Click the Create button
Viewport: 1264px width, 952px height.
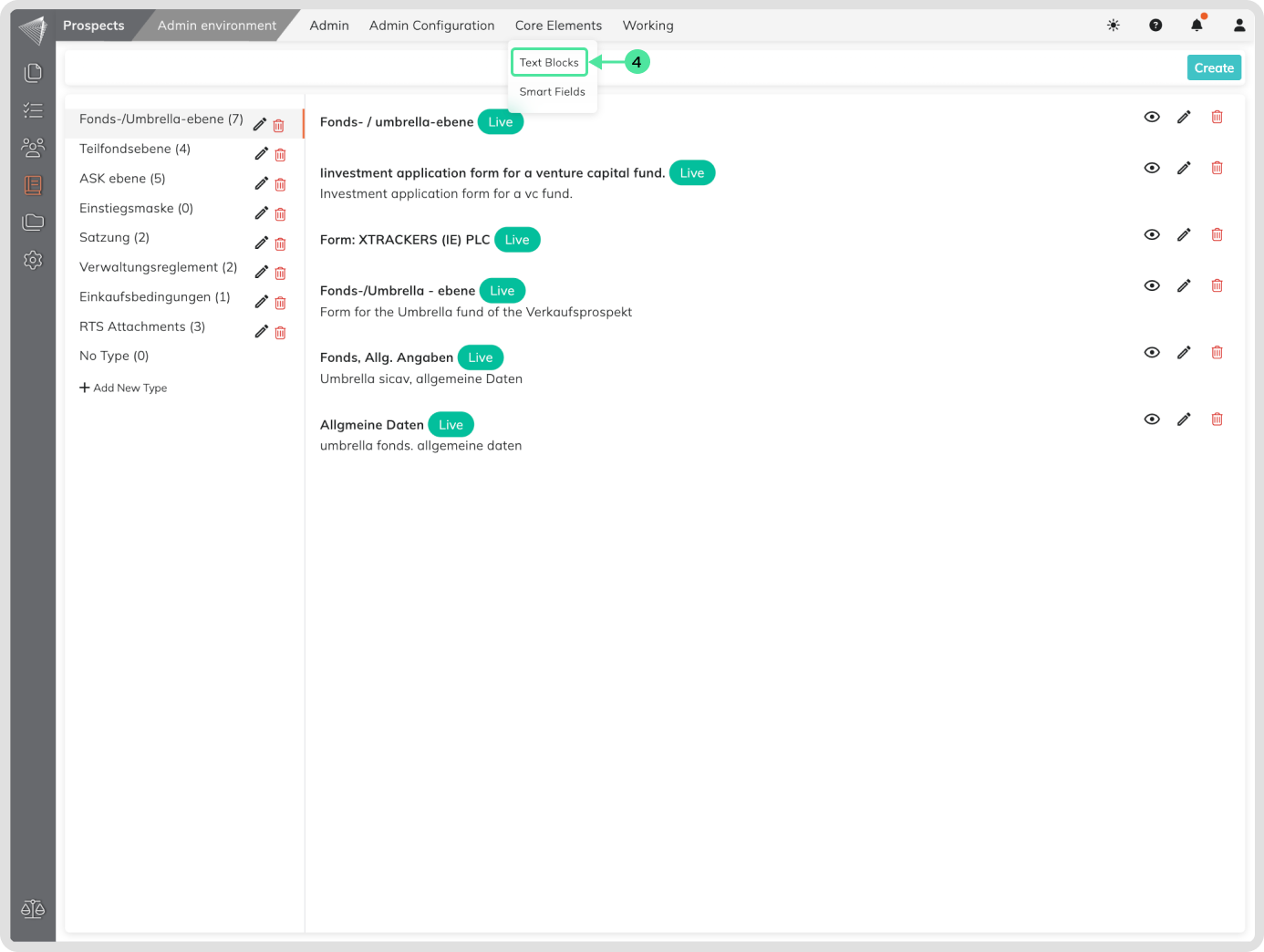pos(1213,68)
